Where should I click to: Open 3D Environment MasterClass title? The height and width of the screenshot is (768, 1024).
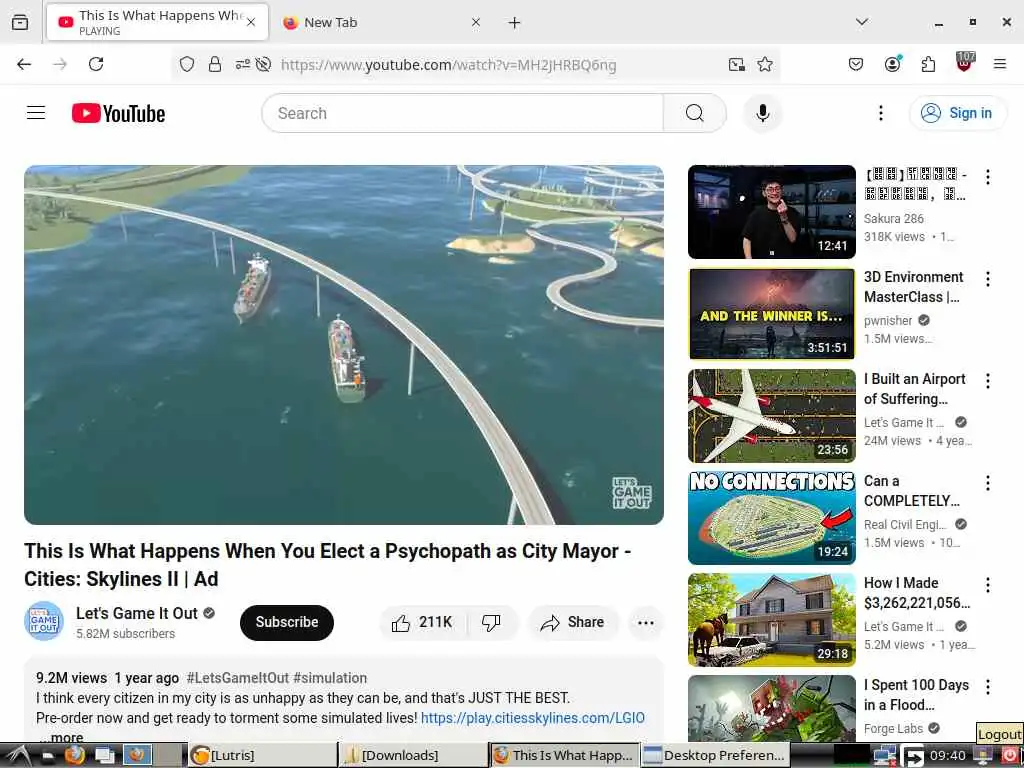[x=913, y=287]
